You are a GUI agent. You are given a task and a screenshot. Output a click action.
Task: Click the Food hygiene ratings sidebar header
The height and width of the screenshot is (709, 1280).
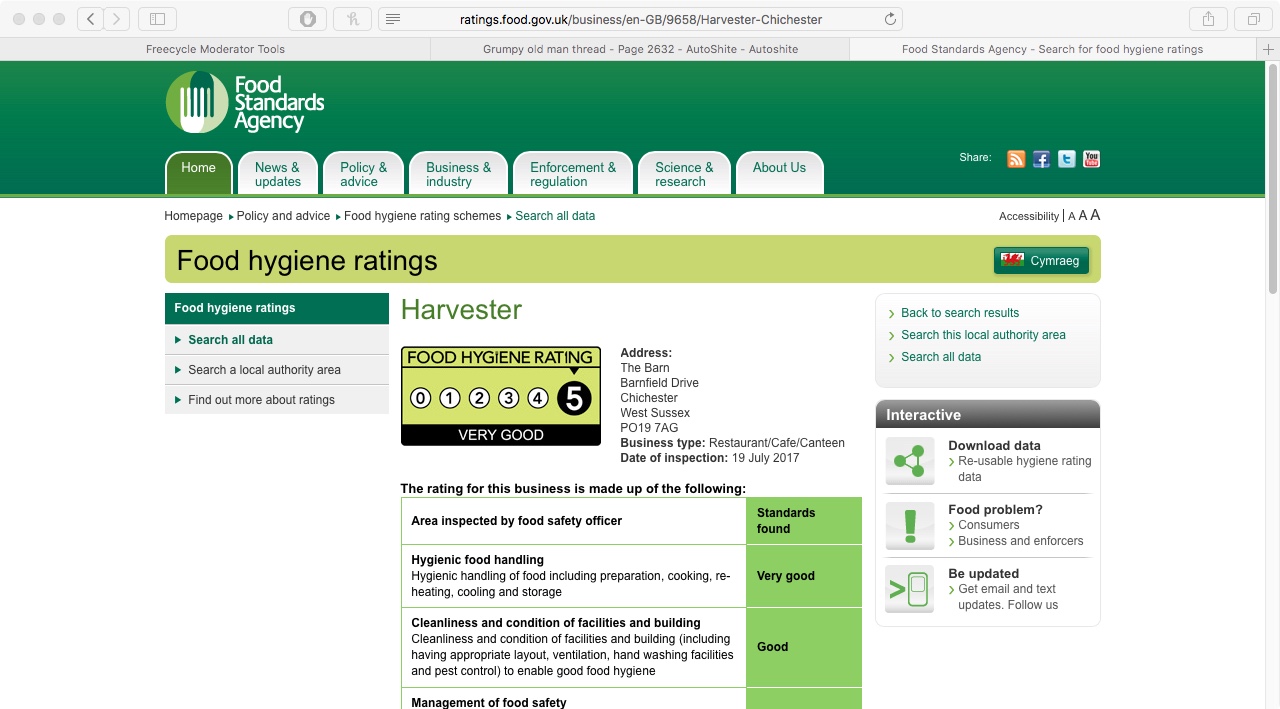(277, 308)
